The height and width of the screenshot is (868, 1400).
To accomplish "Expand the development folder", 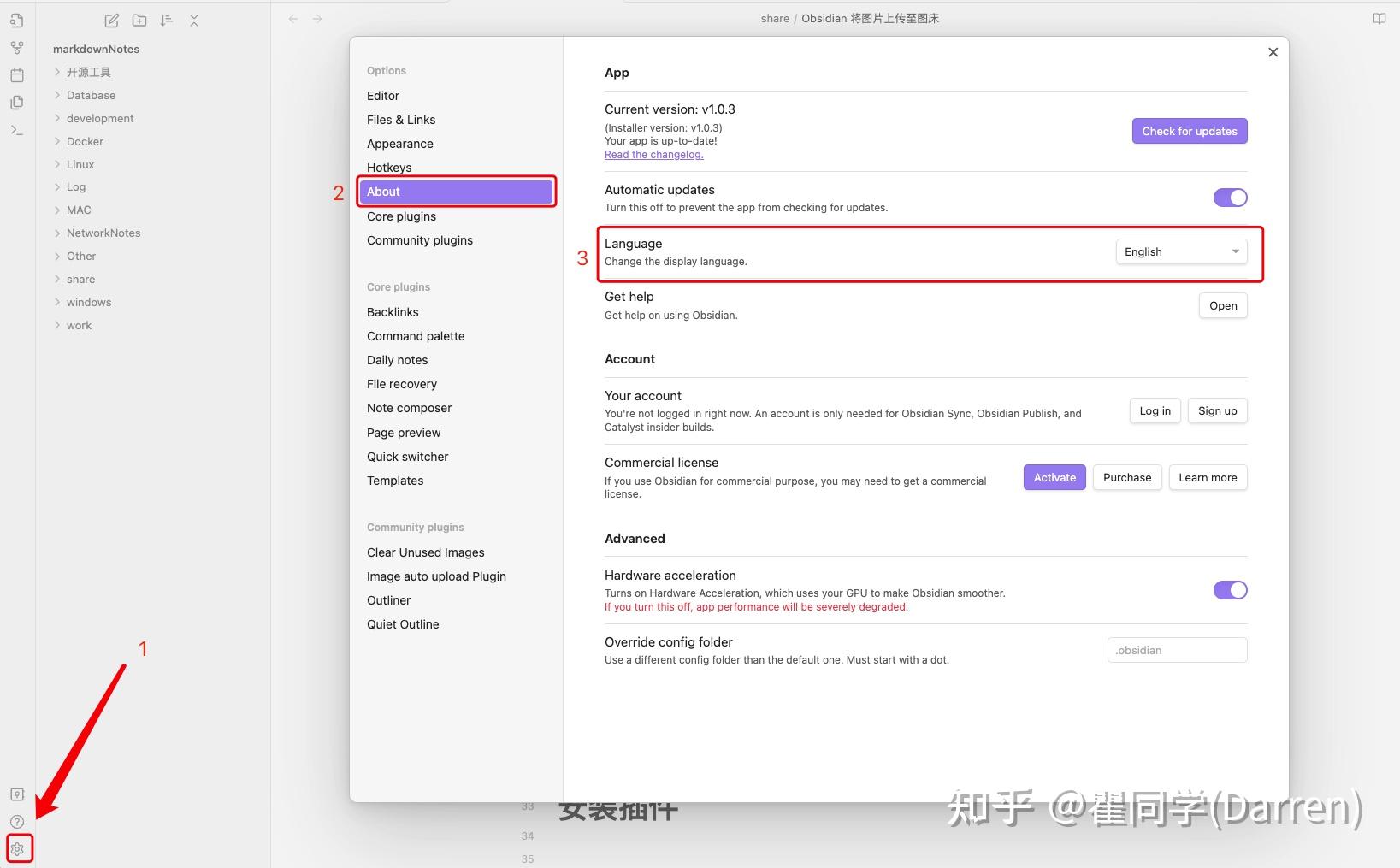I will 100,118.
